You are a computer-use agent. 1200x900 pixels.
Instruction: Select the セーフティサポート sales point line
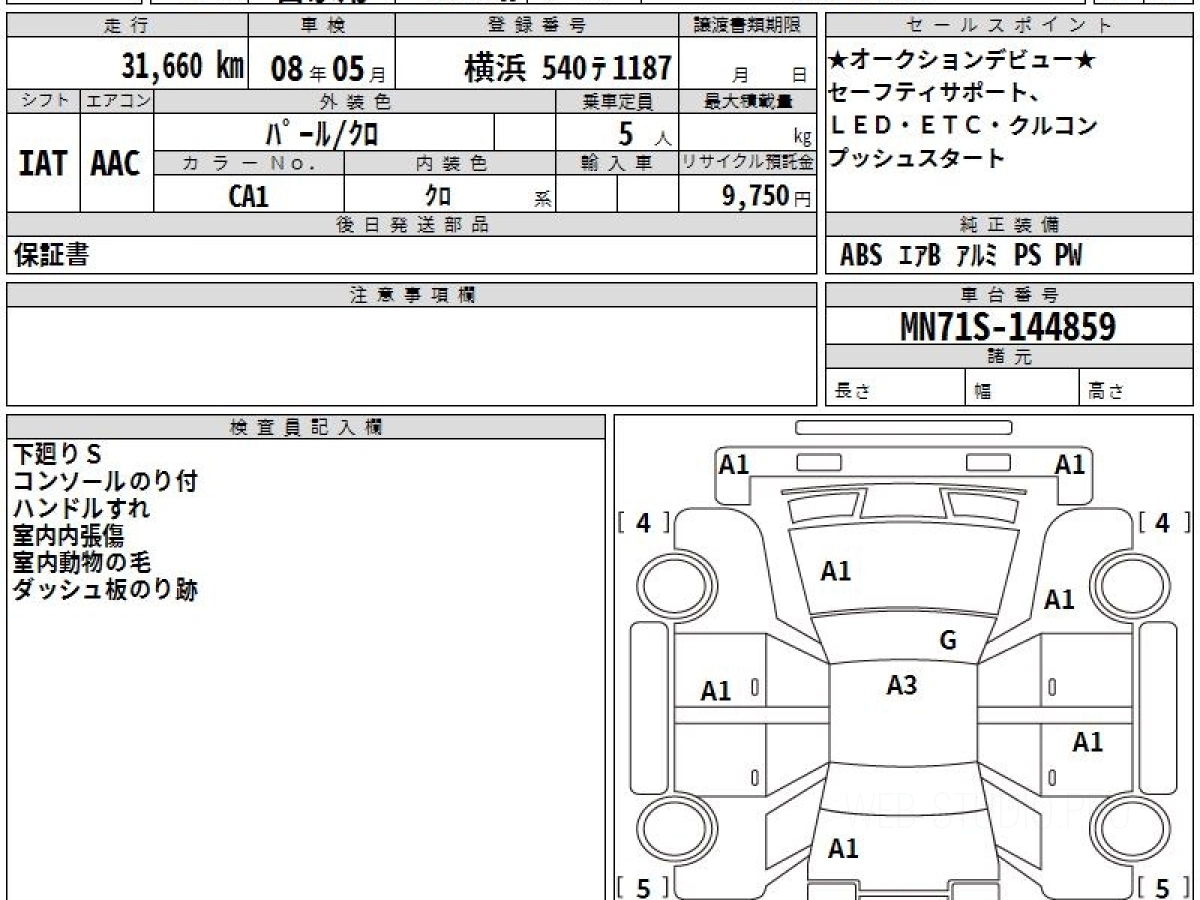pos(936,94)
